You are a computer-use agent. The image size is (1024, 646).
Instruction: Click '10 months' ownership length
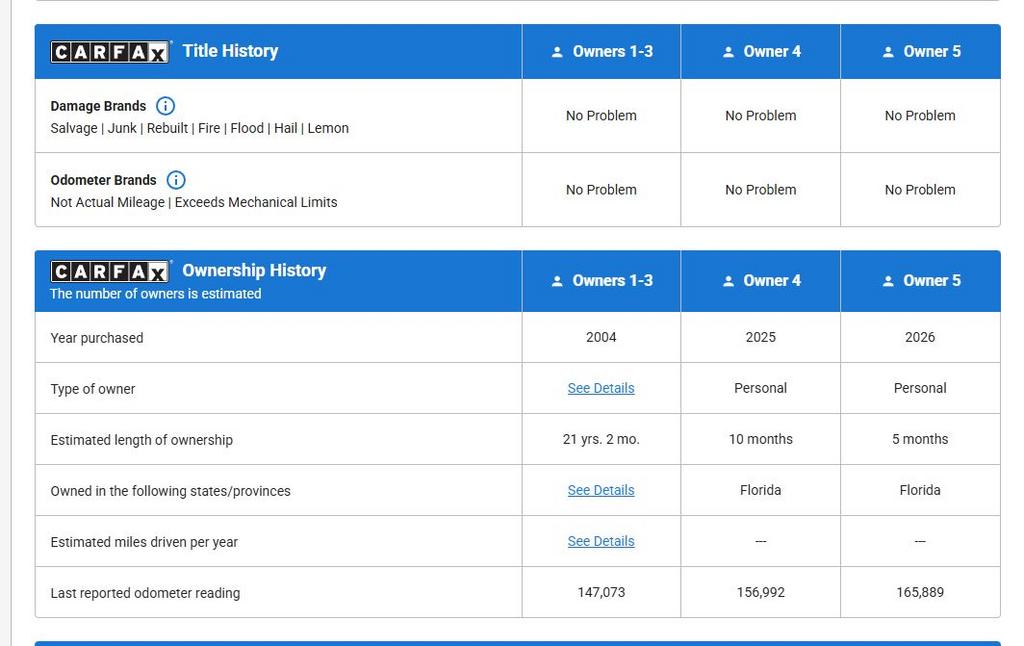(760, 439)
